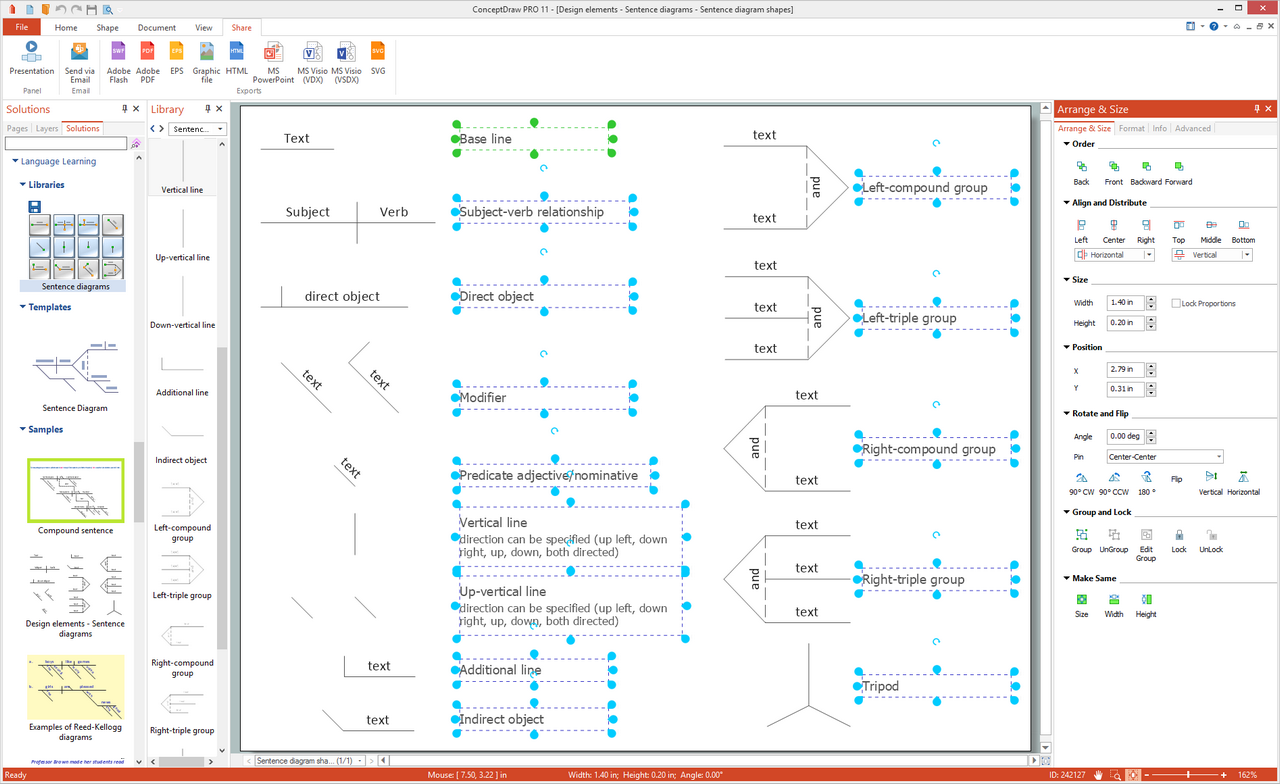Screen dimensions: 1280x784
Task: Align objects to Bottom
Action: [1243, 231]
